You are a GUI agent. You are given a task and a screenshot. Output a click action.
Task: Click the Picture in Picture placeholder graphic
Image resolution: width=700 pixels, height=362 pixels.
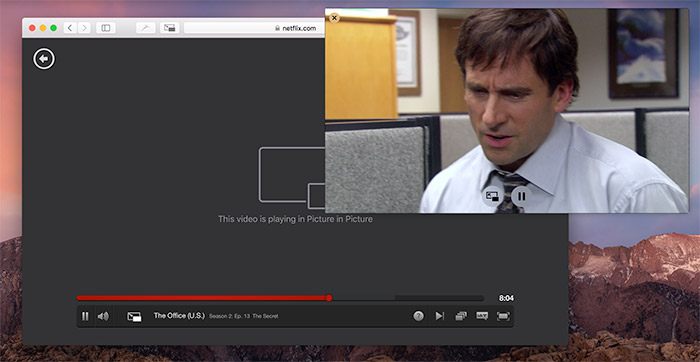pos(292,178)
